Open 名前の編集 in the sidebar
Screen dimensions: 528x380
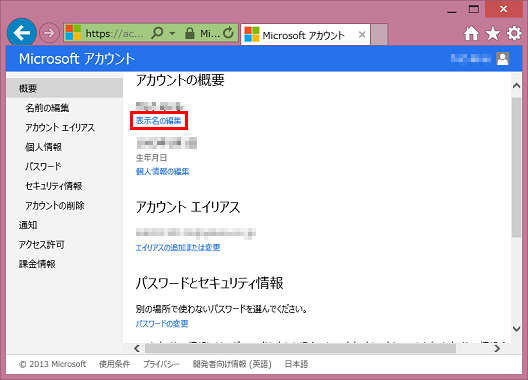tap(47, 108)
